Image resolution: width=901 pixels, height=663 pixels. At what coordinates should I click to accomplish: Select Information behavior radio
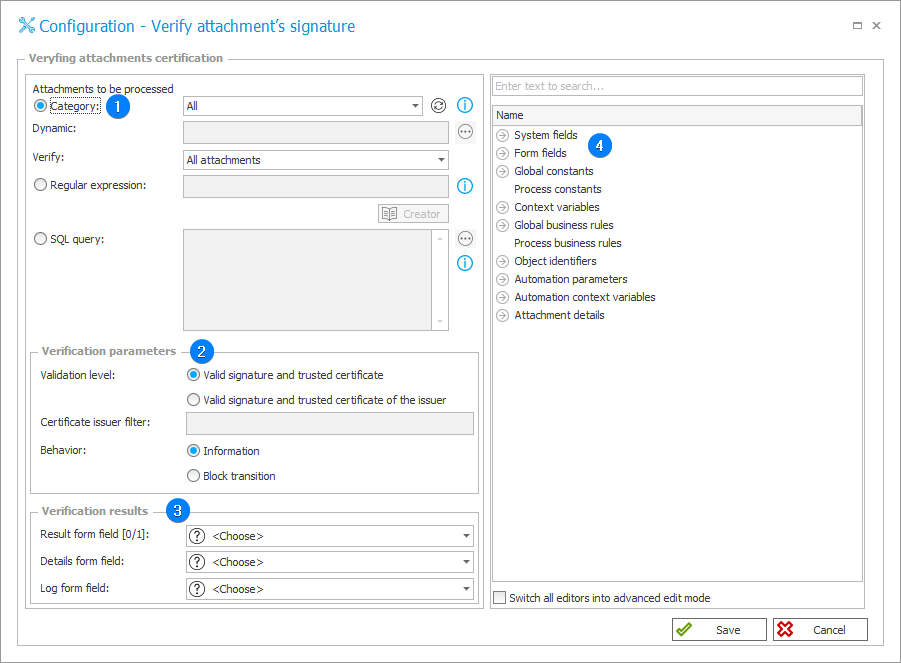[194, 451]
